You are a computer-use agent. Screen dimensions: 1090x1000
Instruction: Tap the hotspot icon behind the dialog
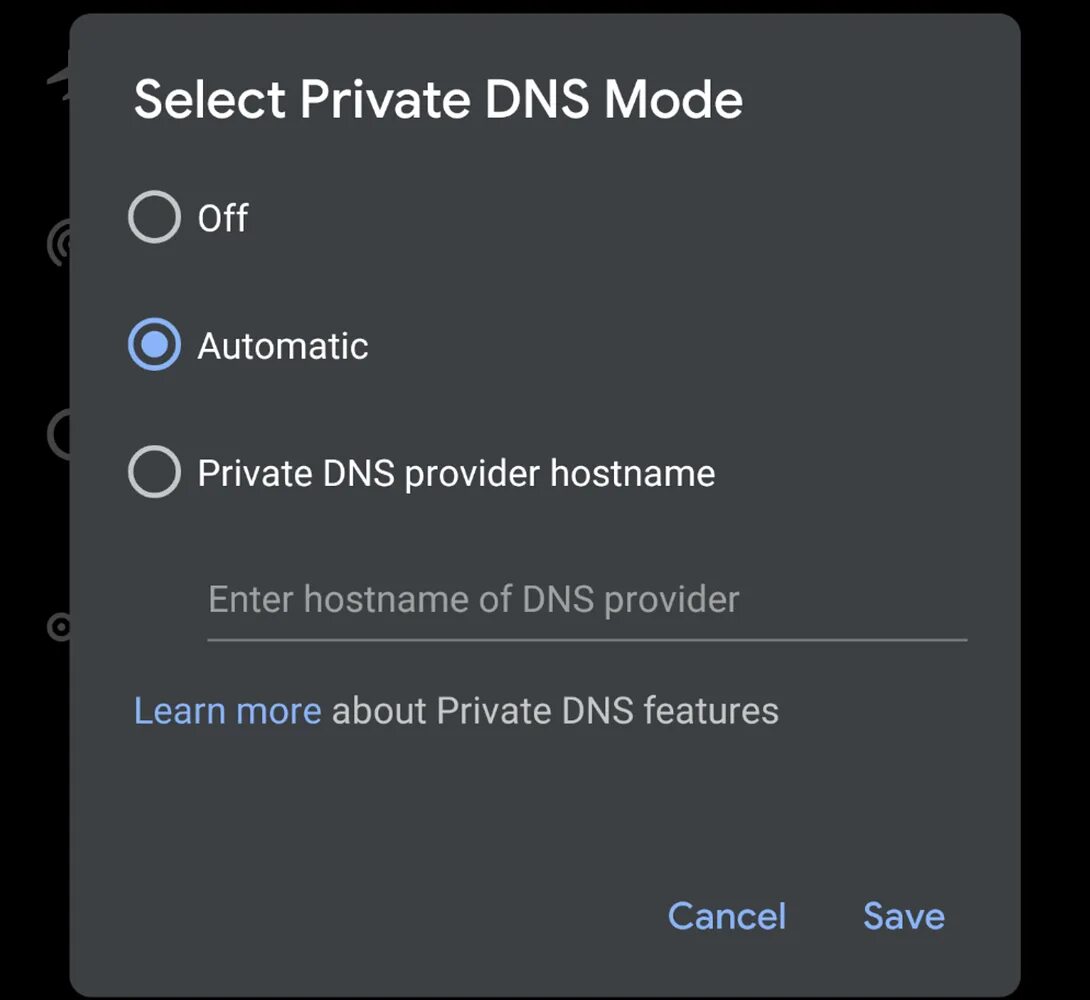(58, 243)
